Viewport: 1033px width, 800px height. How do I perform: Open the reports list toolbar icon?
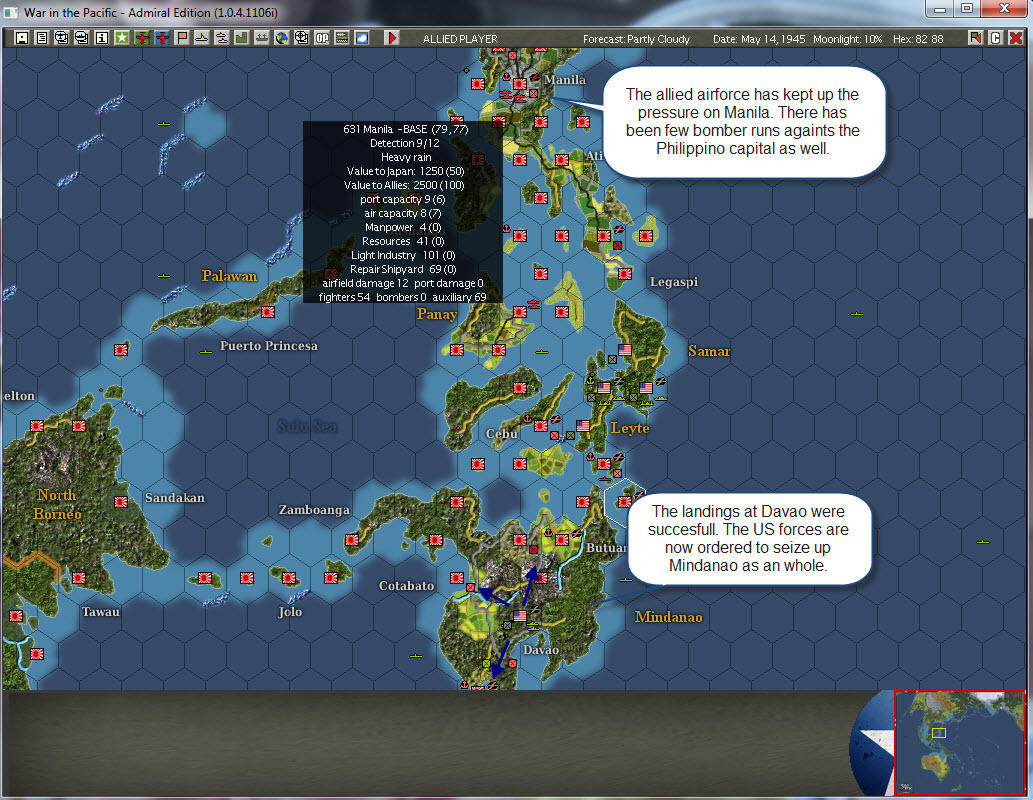42,38
